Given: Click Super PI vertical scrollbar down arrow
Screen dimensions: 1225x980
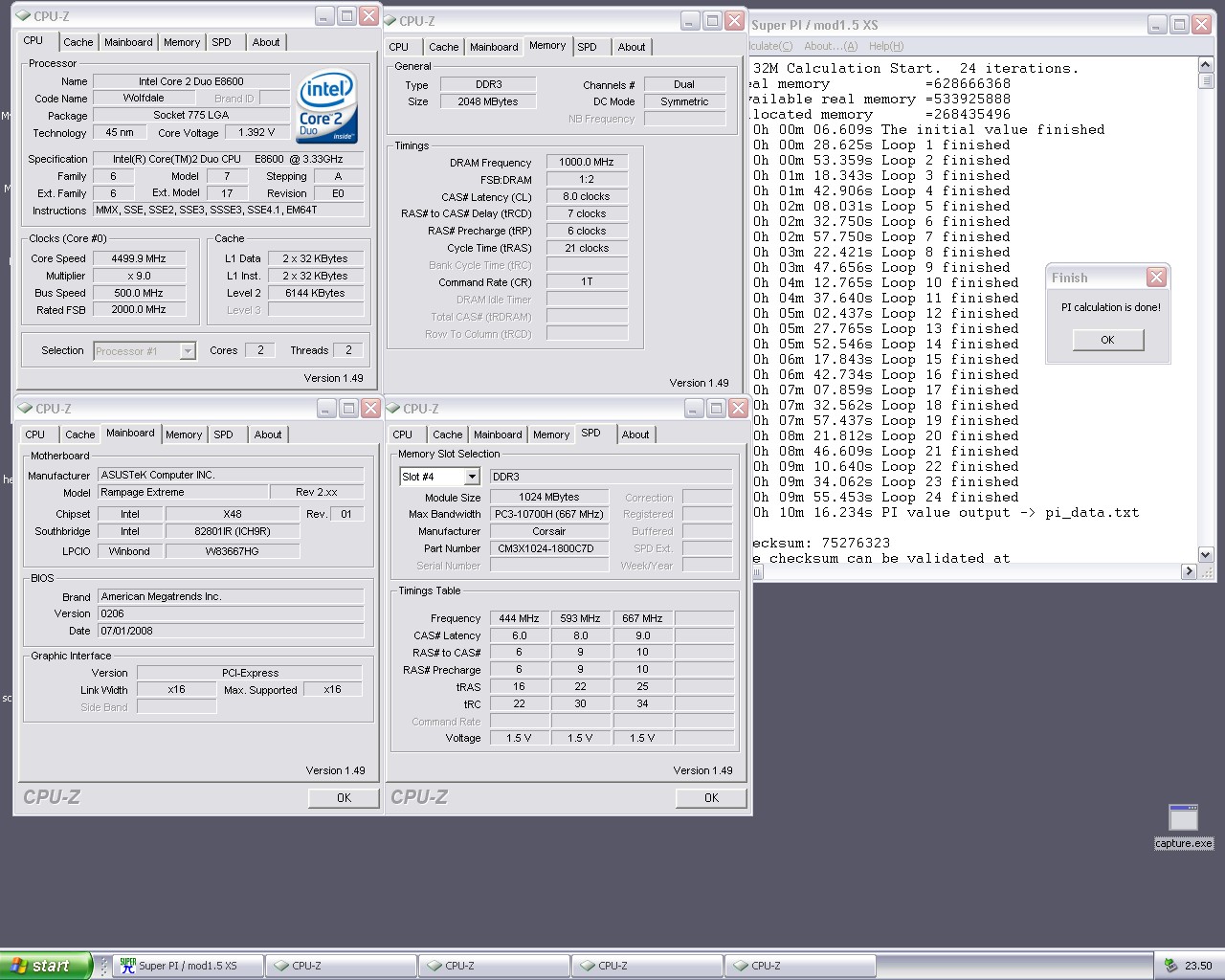Looking at the screenshot, I should (1206, 554).
